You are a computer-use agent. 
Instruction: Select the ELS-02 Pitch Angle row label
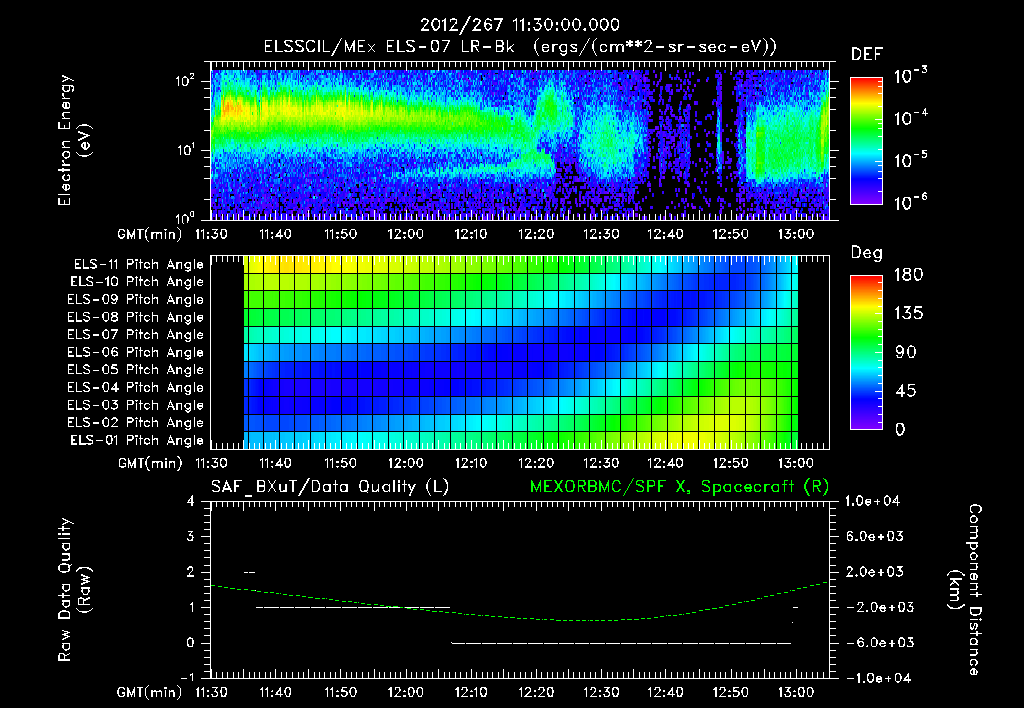pyautogui.click(x=135, y=423)
